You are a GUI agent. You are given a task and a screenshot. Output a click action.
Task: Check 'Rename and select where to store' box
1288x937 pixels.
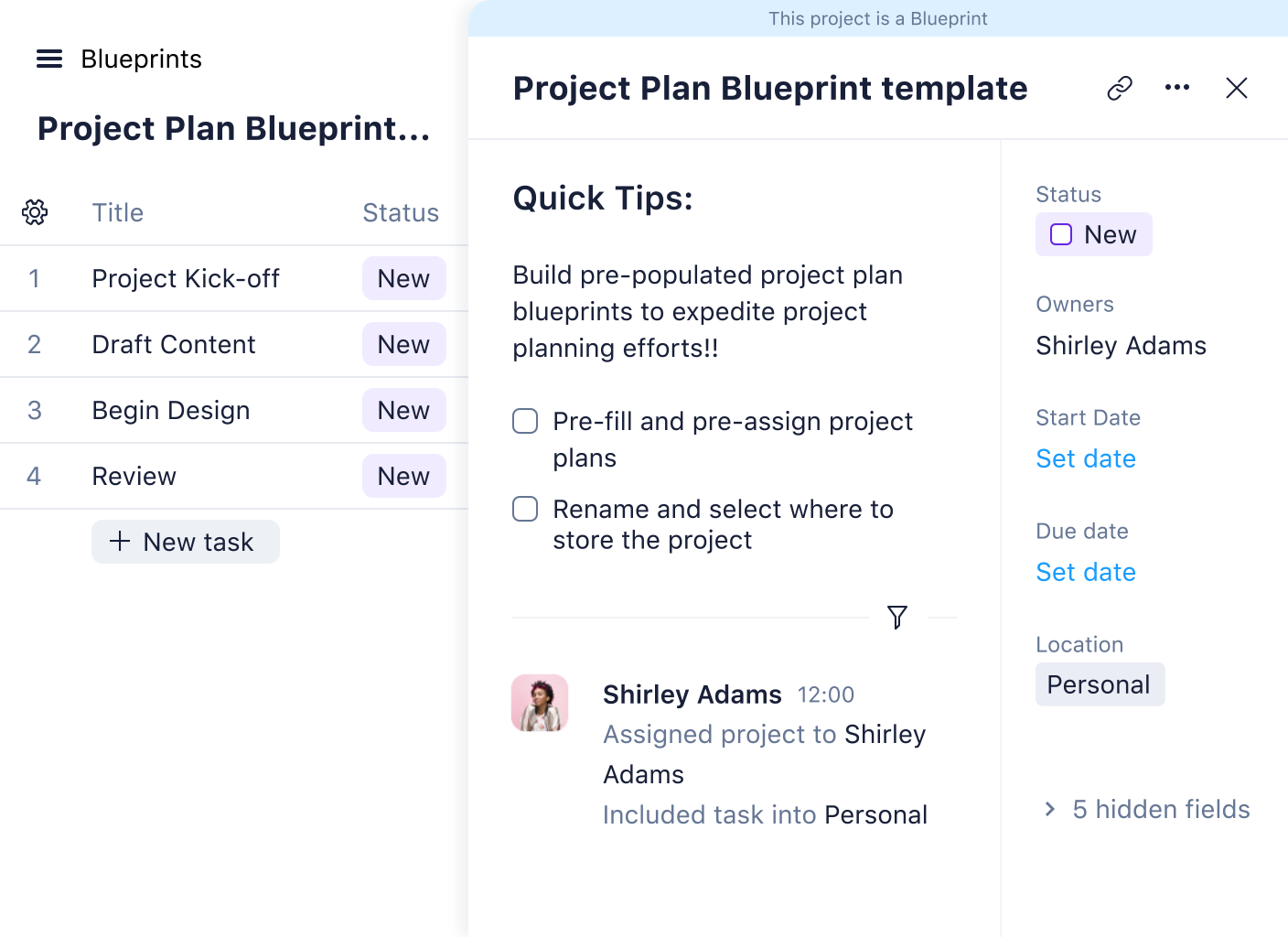(x=525, y=509)
